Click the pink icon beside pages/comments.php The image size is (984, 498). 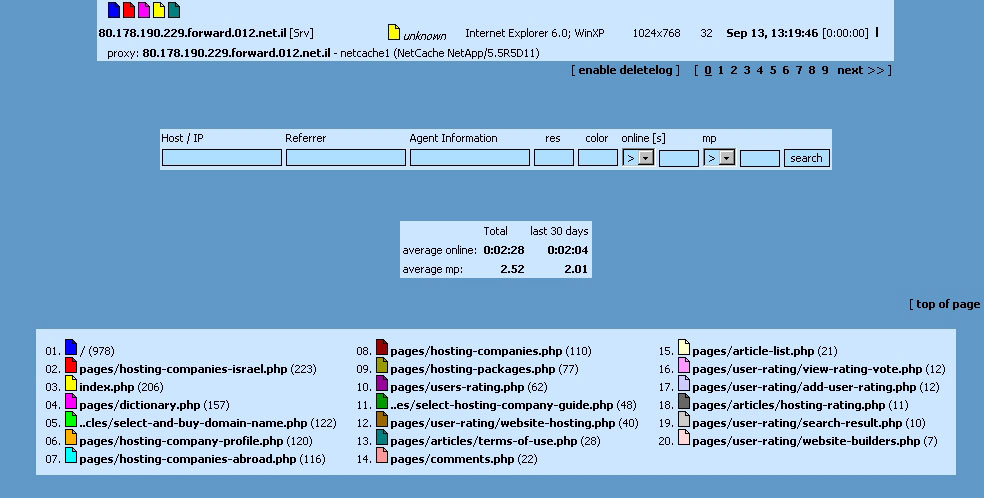[382, 456]
